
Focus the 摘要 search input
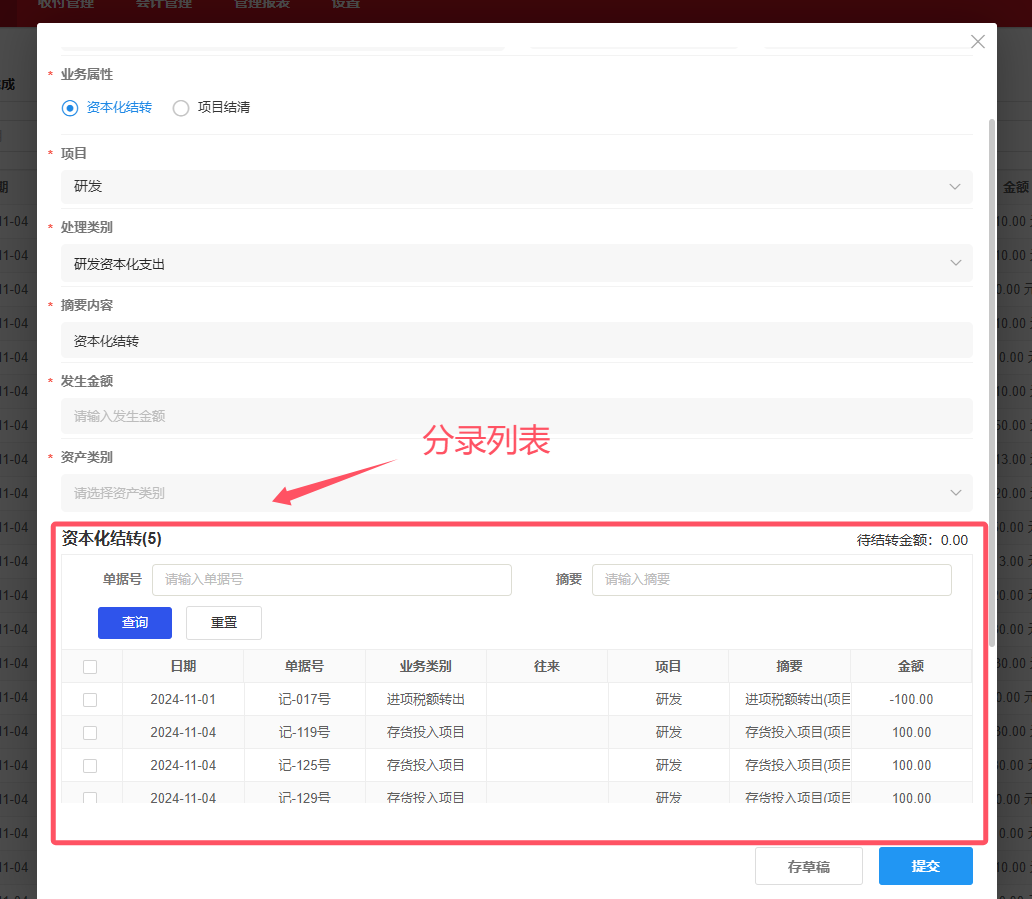tap(771, 580)
